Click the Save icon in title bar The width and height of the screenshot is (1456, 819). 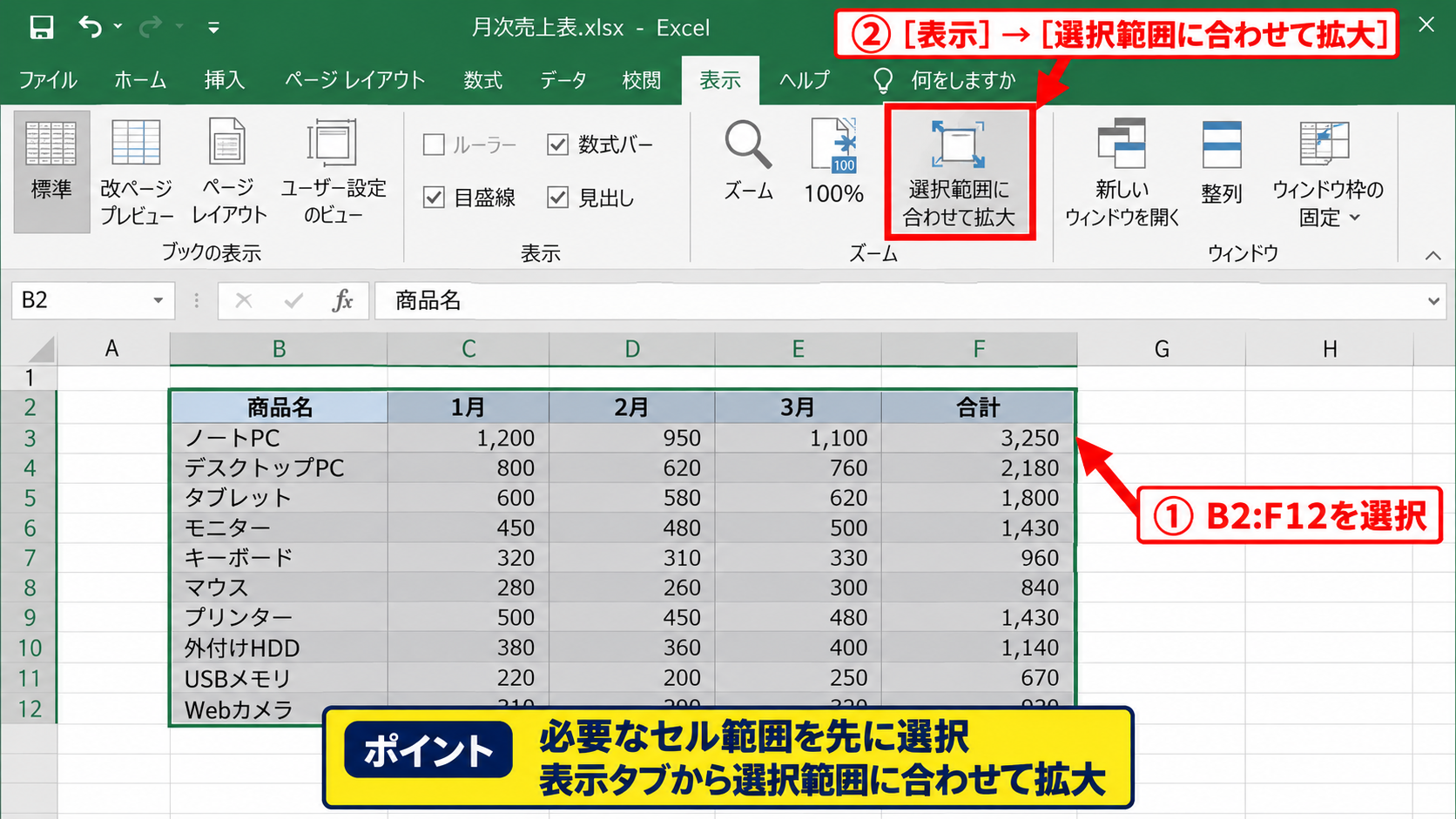pos(41,27)
